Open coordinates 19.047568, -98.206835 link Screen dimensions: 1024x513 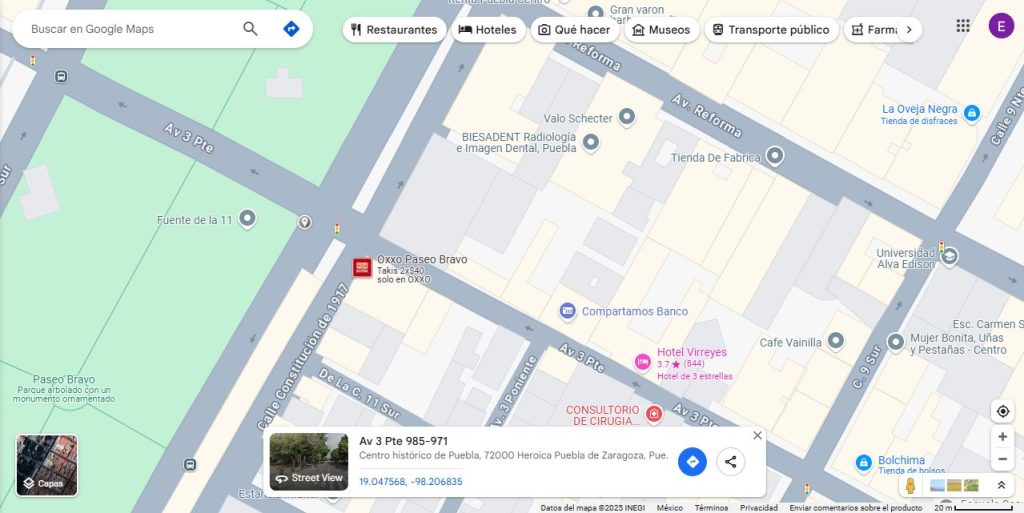coord(411,482)
